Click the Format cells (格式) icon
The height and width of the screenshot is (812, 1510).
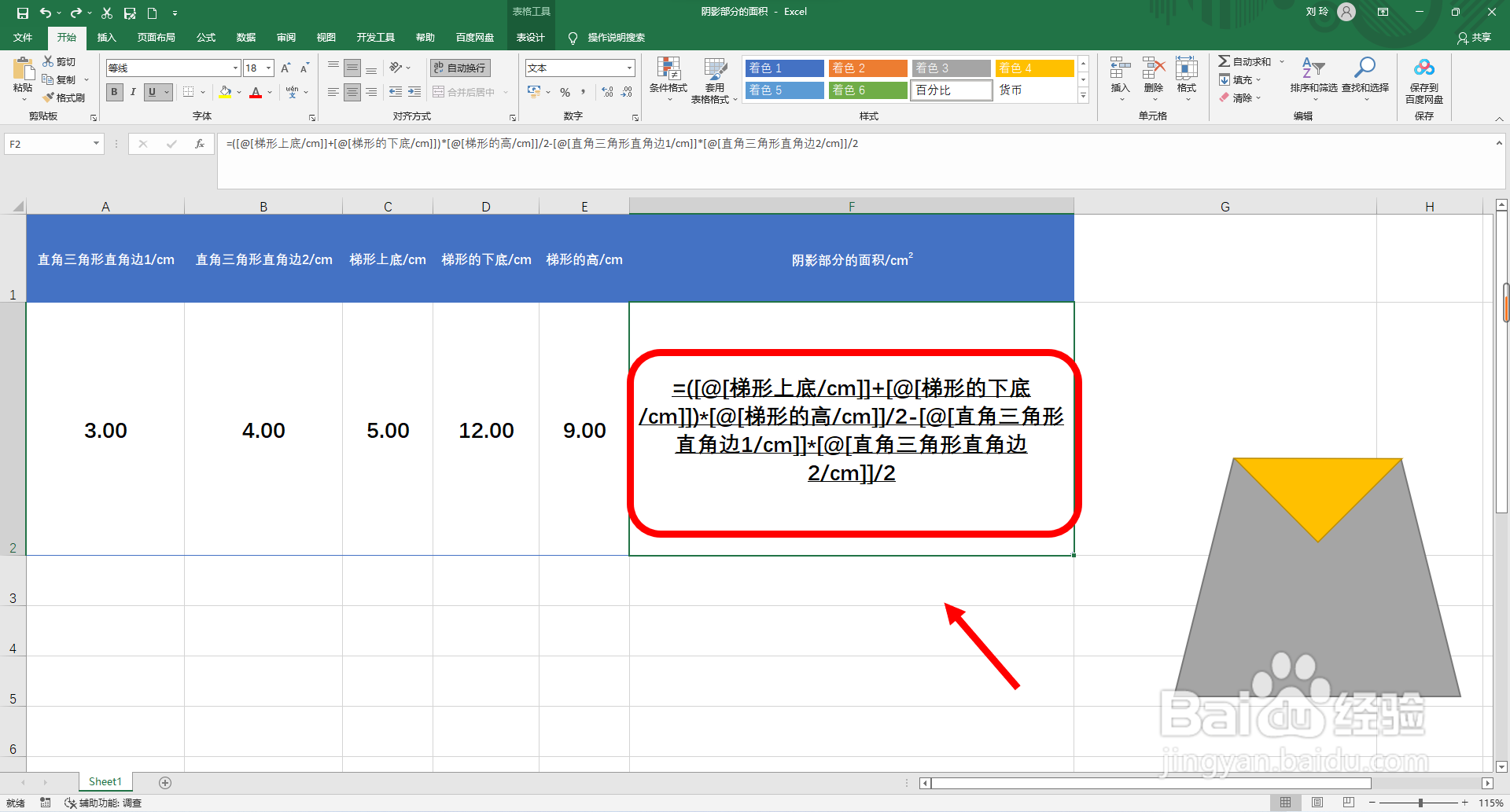pyautogui.click(x=1187, y=68)
